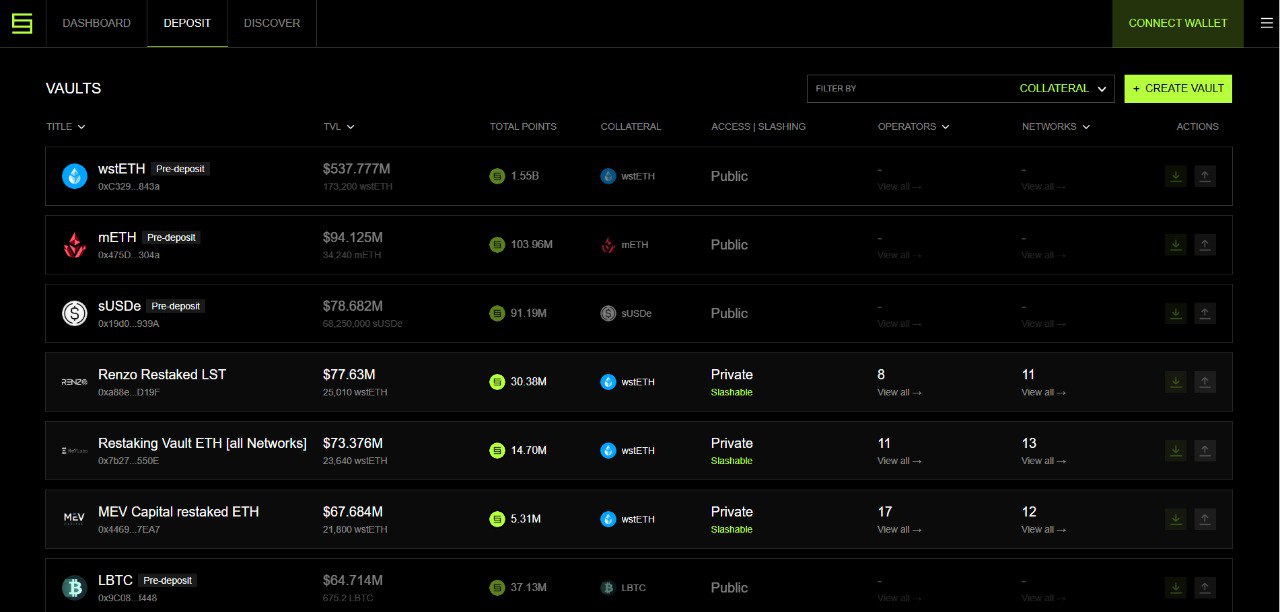Click the withdraw icon for Restaking Vault ETH

point(1205,450)
